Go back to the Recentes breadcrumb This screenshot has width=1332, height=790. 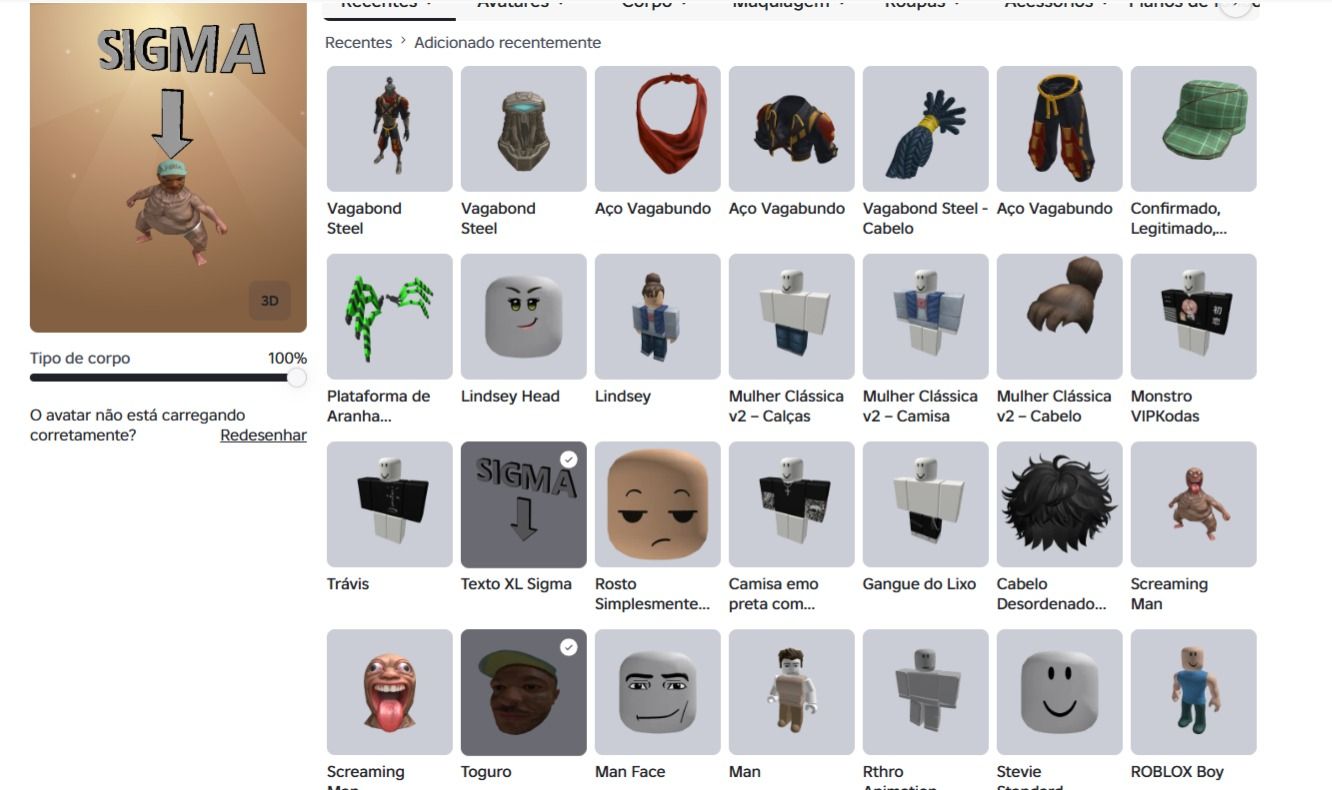[359, 42]
